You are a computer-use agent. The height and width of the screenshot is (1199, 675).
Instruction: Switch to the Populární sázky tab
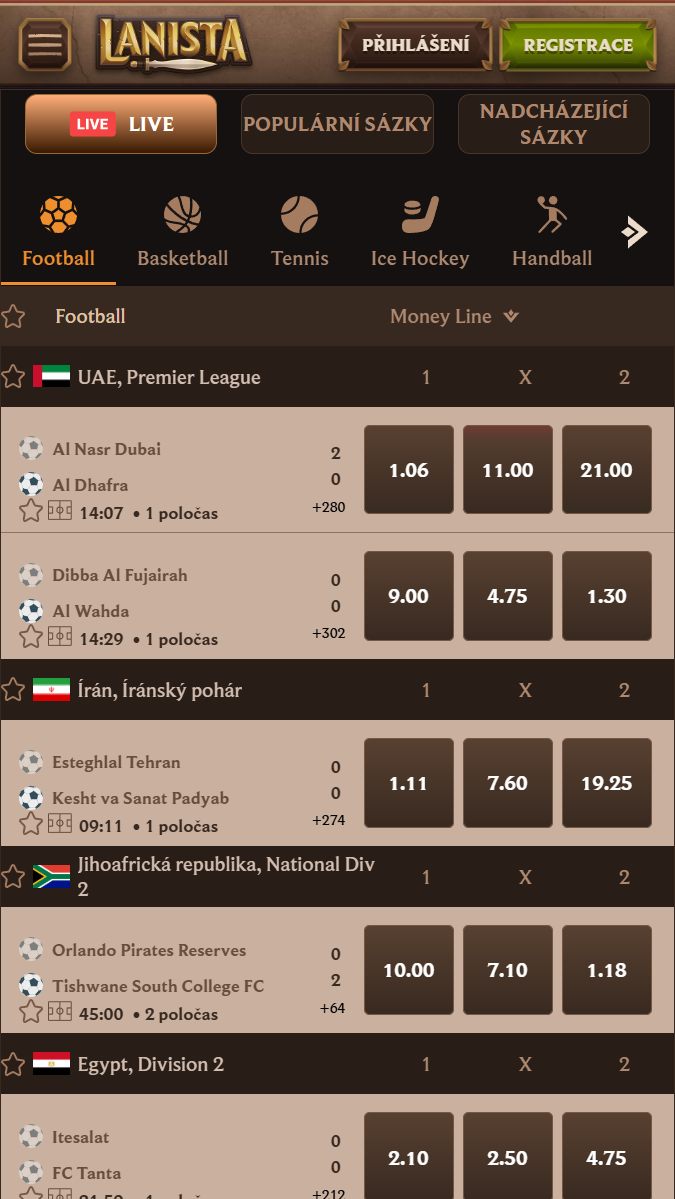click(337, 124)
